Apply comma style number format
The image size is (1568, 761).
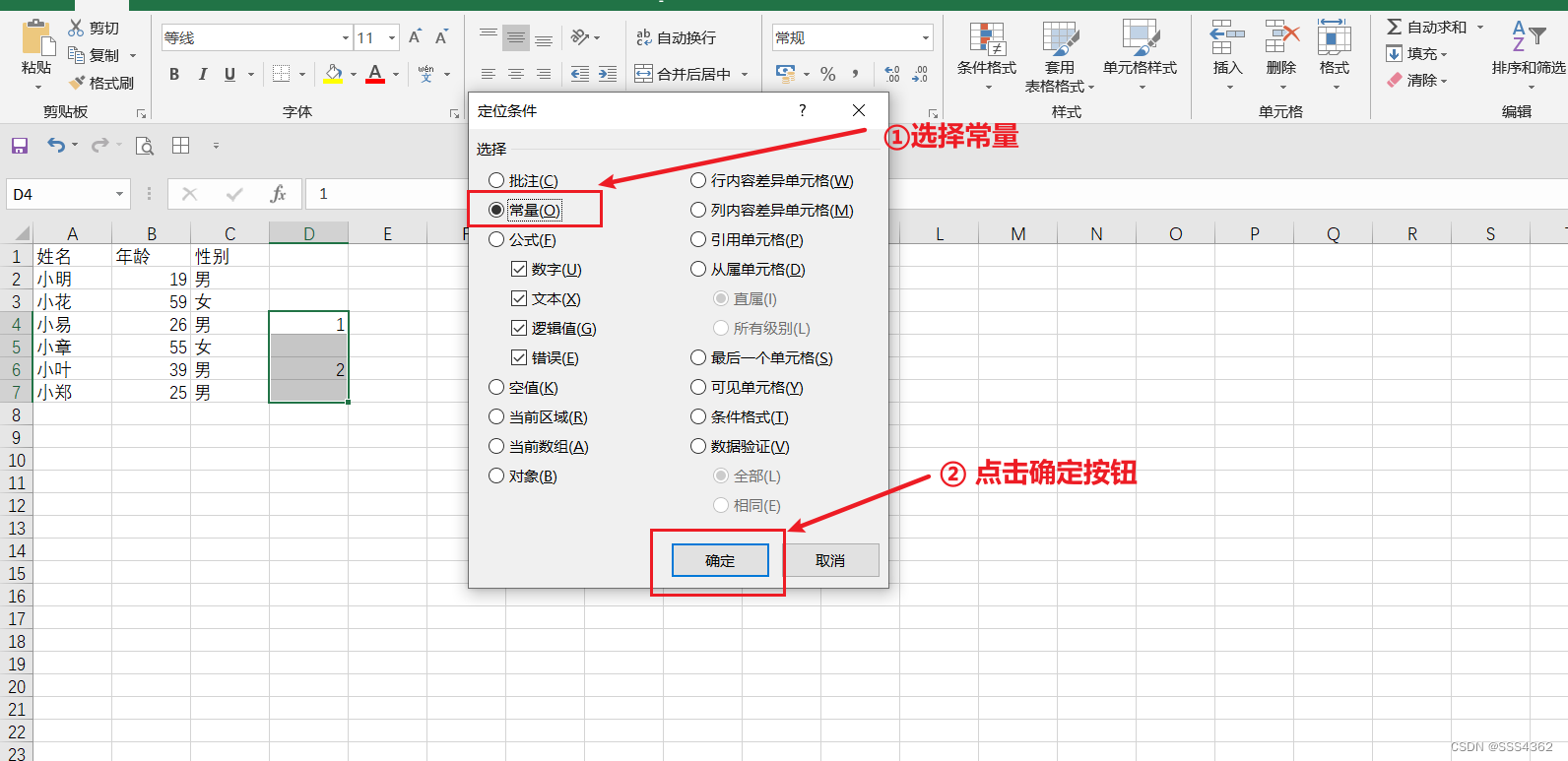(x=855, y=74)
